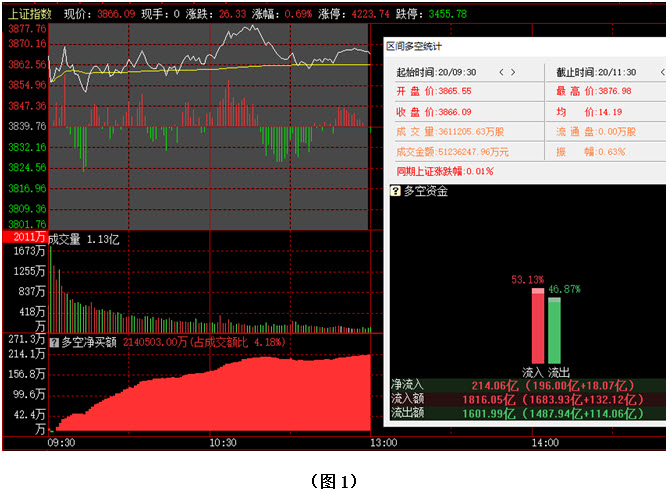Click the red 流入 bar in chart
Image resolution: width=670 pixels, height=501 pixels.
pos(537,328)
